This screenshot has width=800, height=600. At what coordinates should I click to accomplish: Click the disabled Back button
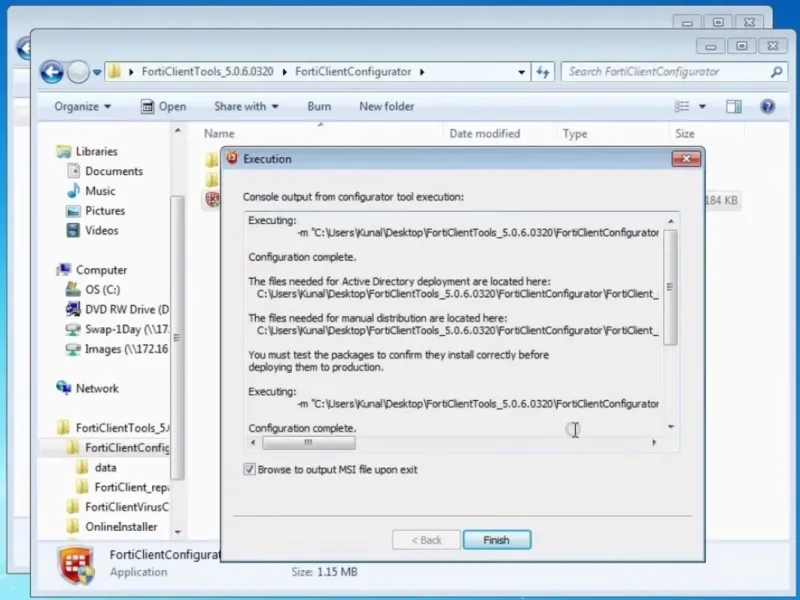point(426,540)
